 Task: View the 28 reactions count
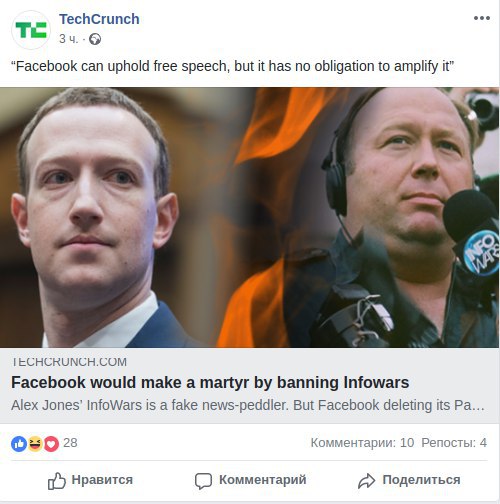pyautogui.click(x=70, y=443)
